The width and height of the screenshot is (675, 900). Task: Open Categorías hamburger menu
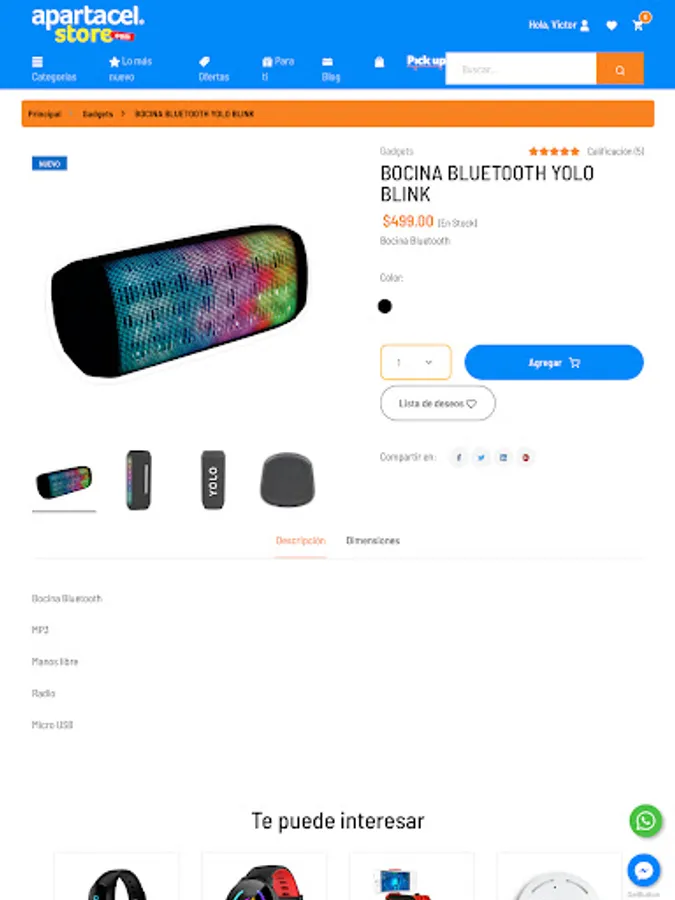point(53,69)
